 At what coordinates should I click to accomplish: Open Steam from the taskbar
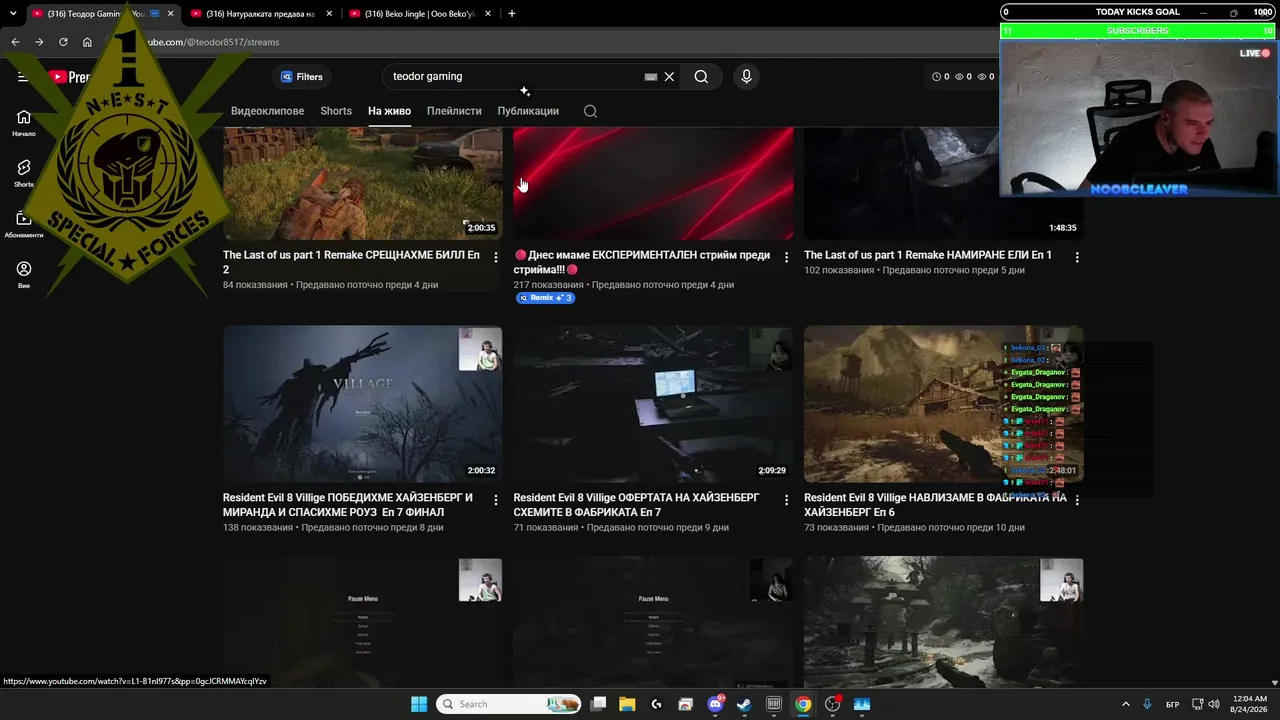tap(744, 704)
